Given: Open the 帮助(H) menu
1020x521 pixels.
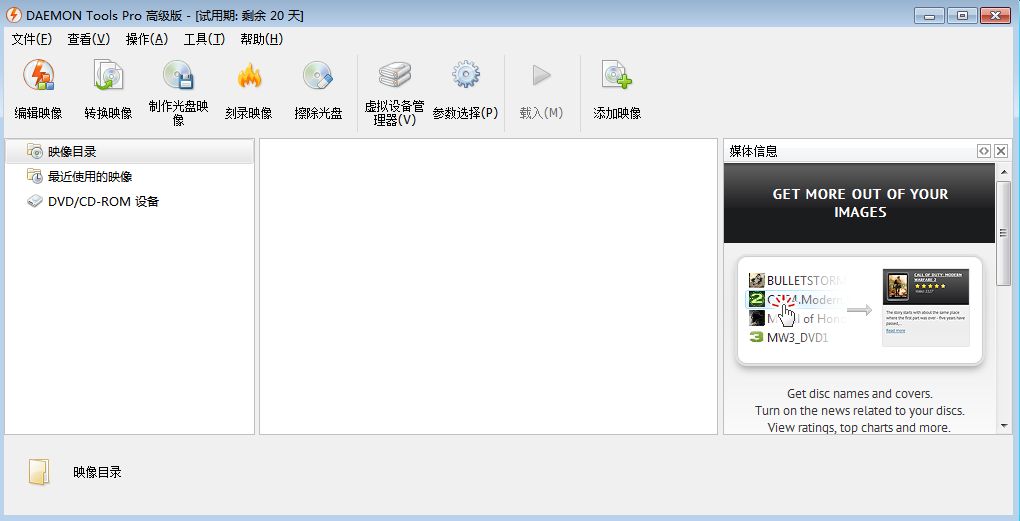Looking at the screenshot, I should 262,39.
